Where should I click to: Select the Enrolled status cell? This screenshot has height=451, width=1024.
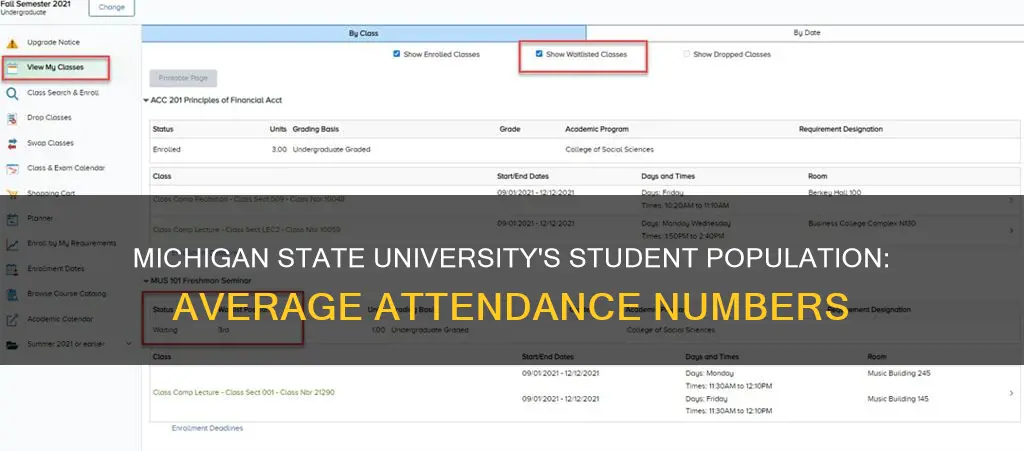(x=167, y=149)
